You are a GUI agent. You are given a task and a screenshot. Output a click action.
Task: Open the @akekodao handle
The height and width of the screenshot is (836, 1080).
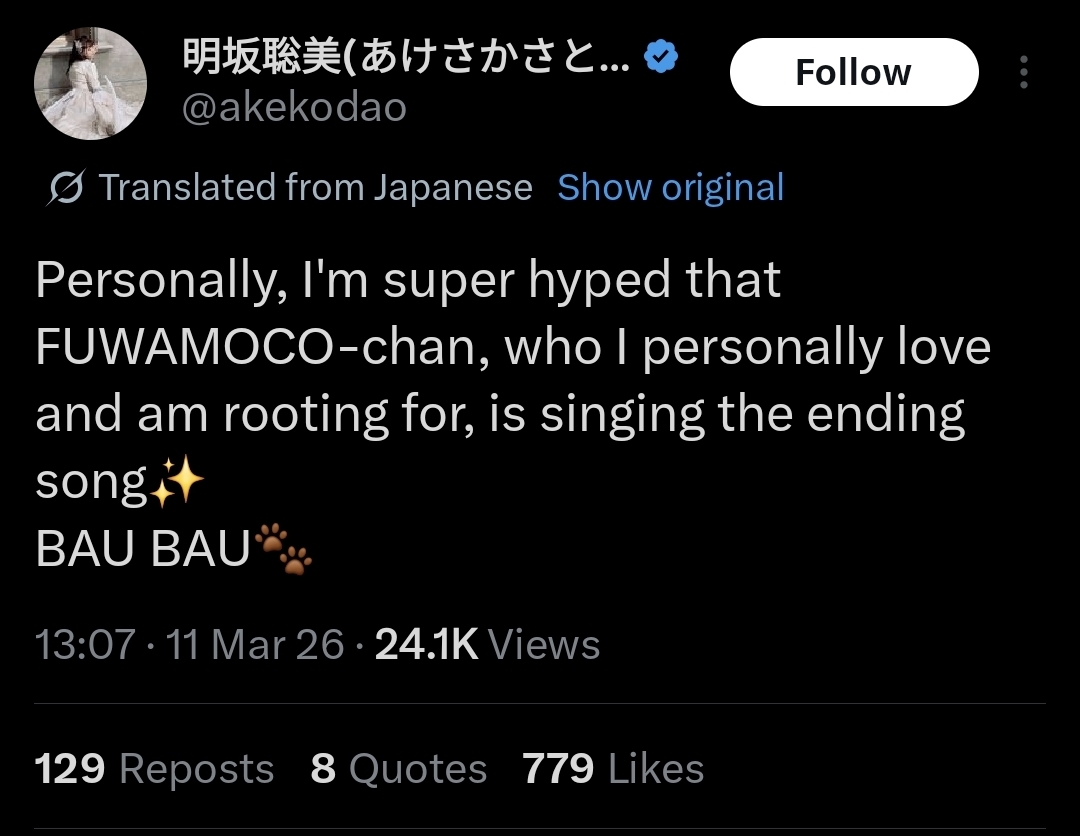pos(294,107)
